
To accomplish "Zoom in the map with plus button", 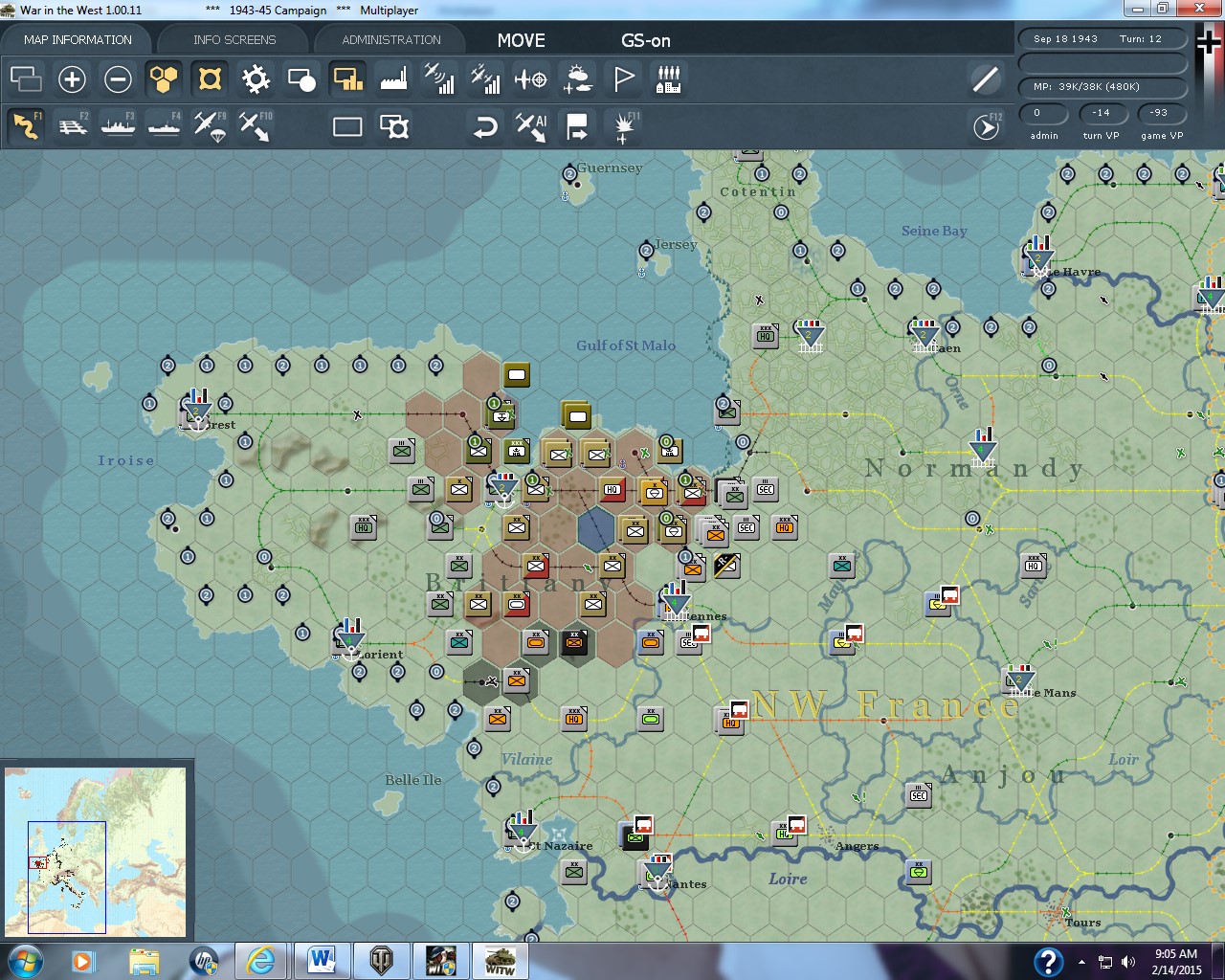I will click(x=72, y=78).
